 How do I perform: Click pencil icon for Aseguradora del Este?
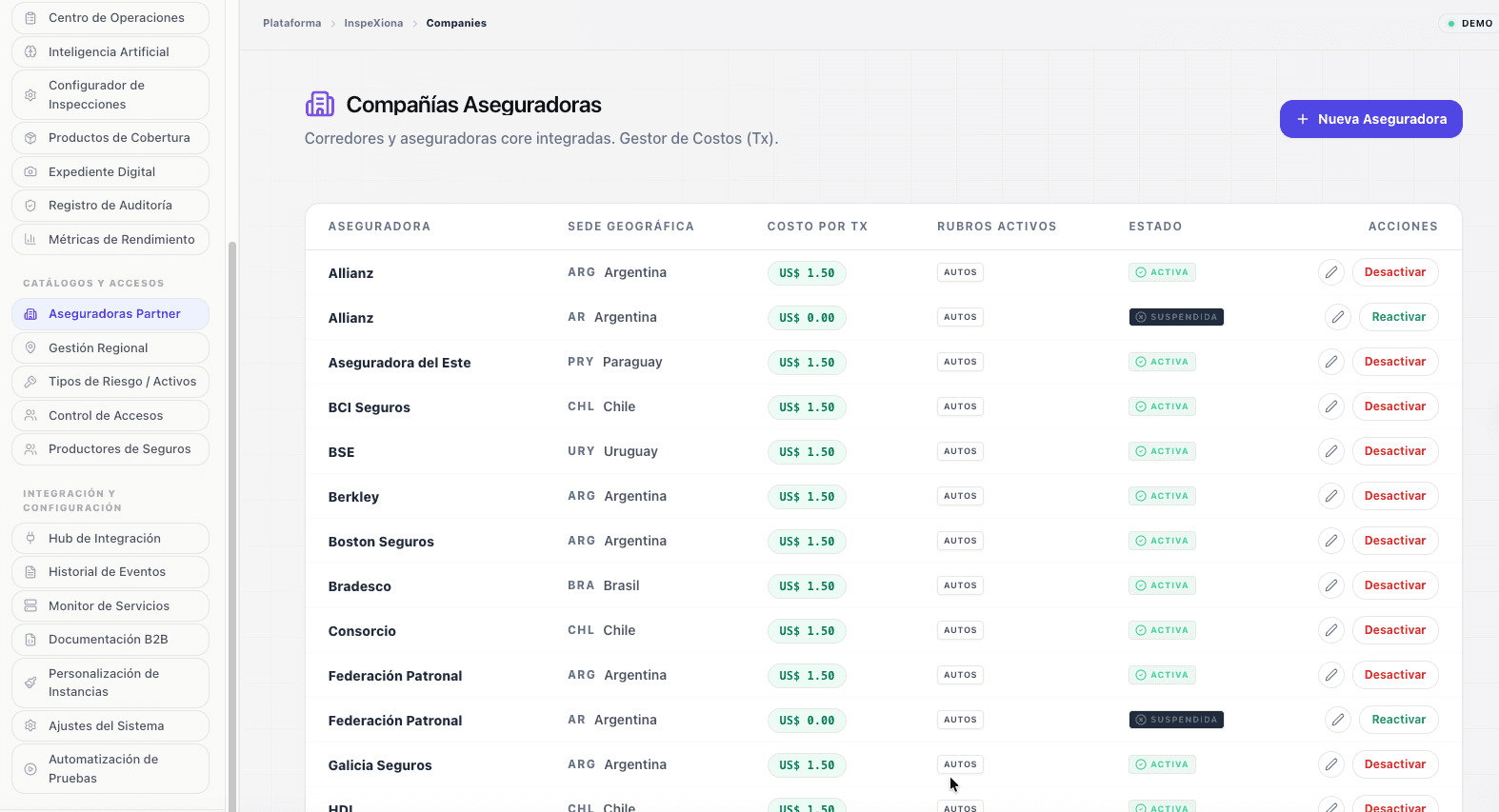1331,362
